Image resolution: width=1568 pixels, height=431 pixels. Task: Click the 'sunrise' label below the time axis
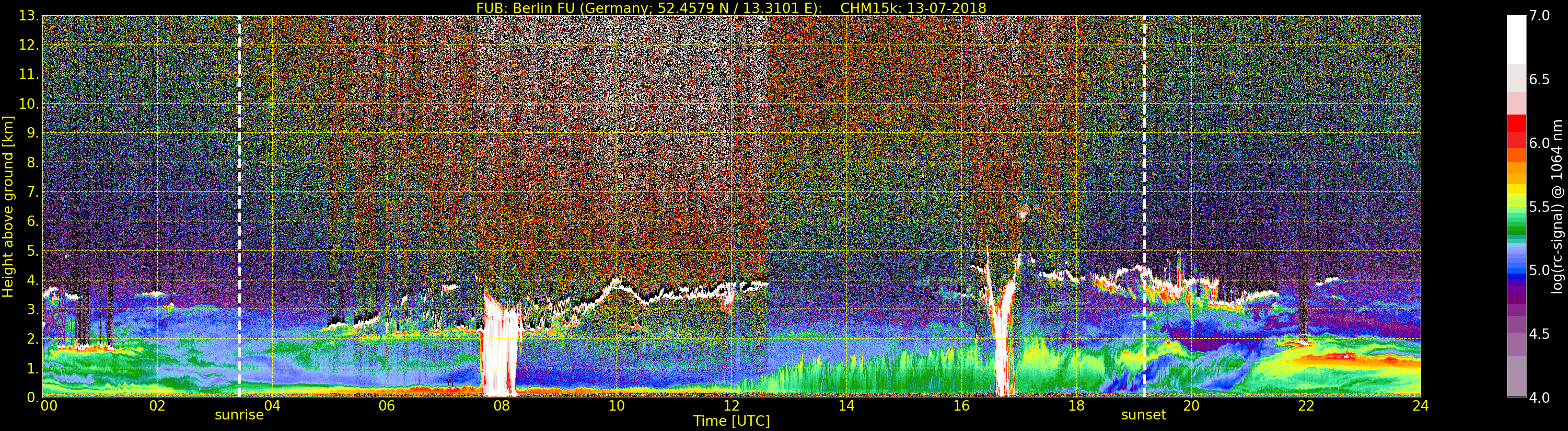point(239,415)
